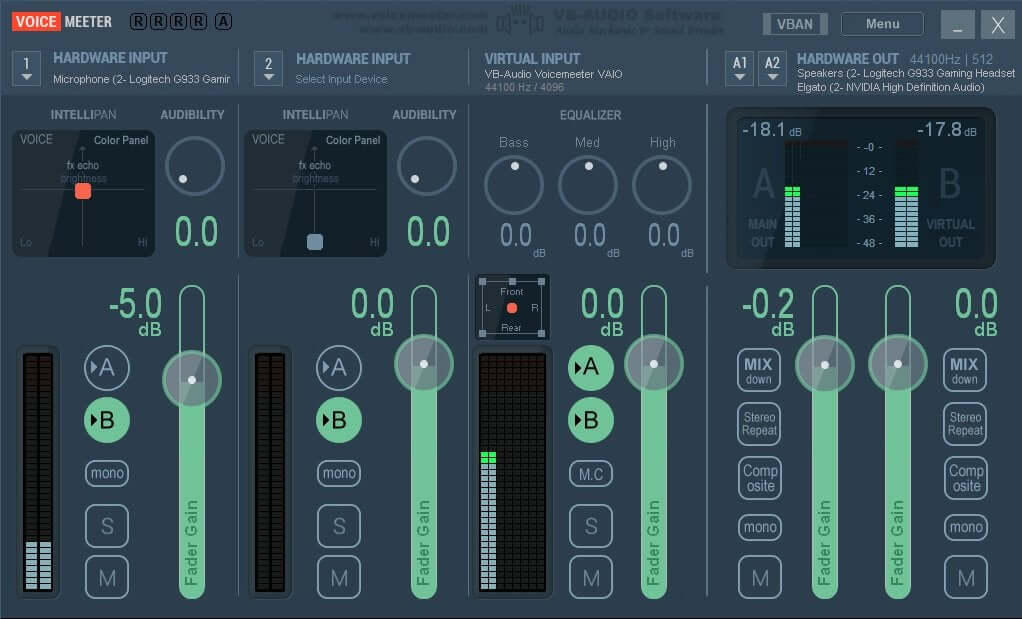This screenshot has height=619, width=1022.
Task: Mute bus A output
Action: (x=760, y=577)
